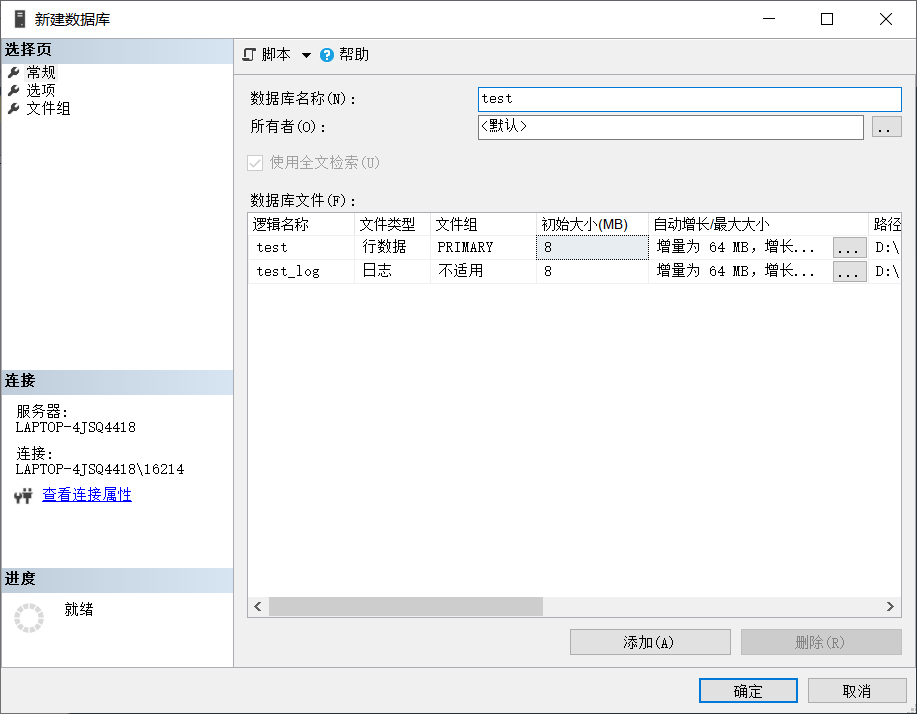Open autogrowth settings for the test row
The image size is (917, 714).
tap(849, 247)
